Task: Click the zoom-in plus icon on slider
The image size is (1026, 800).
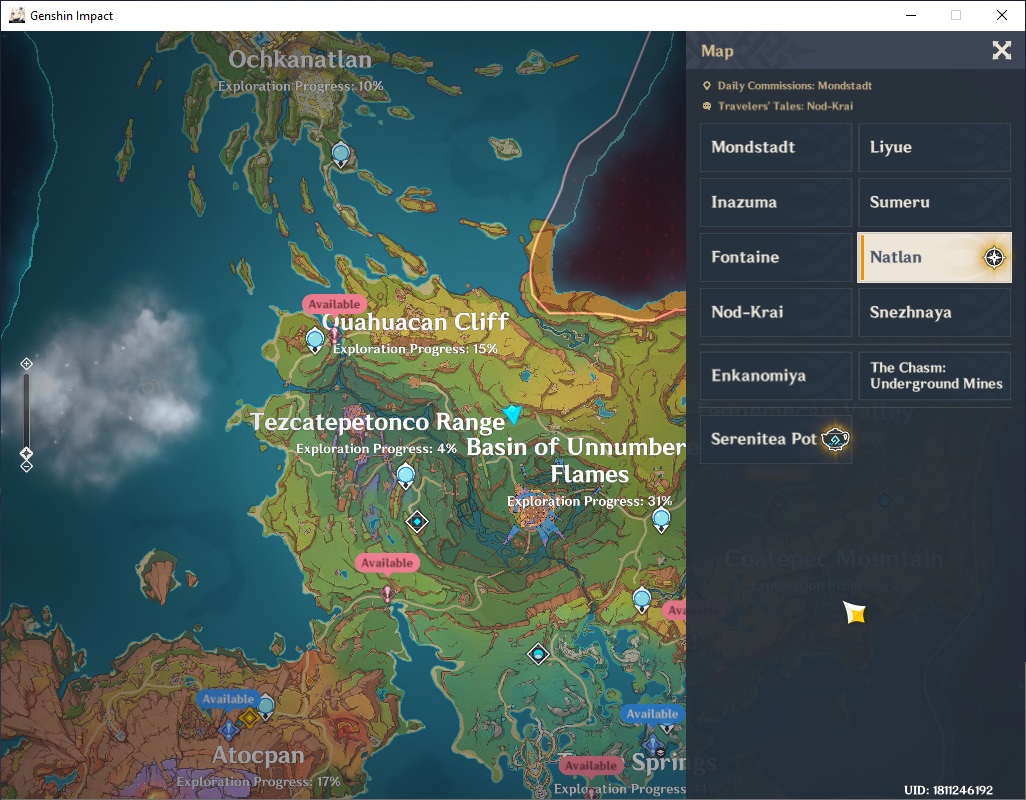Action: (26, 364)
